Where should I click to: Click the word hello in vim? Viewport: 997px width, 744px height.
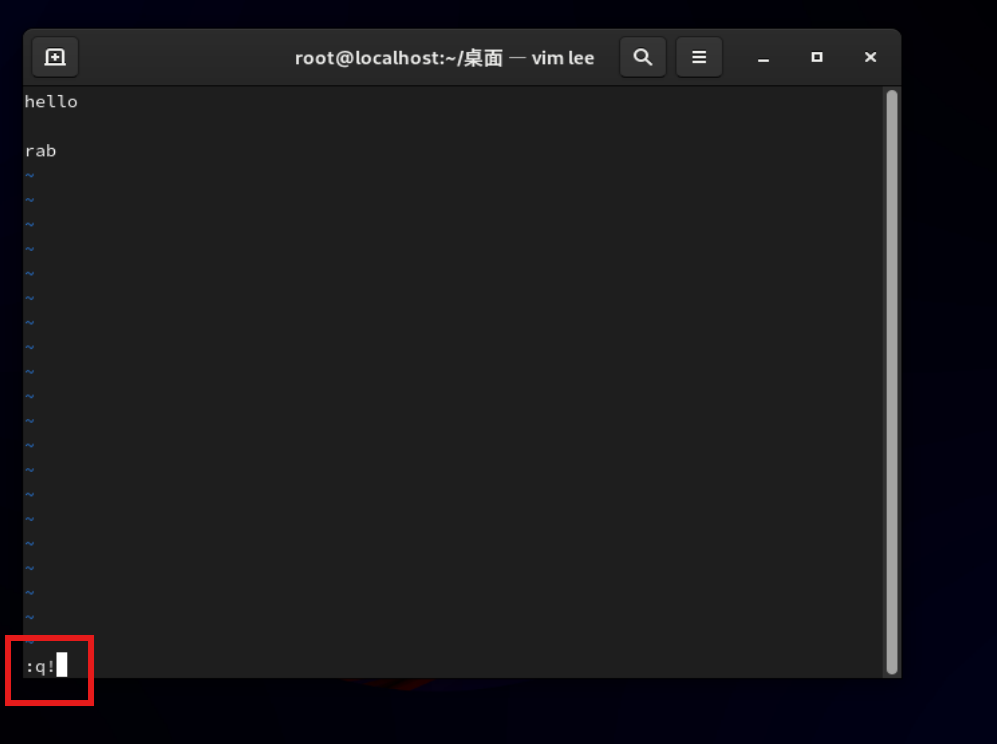click(x=51, y=102)
